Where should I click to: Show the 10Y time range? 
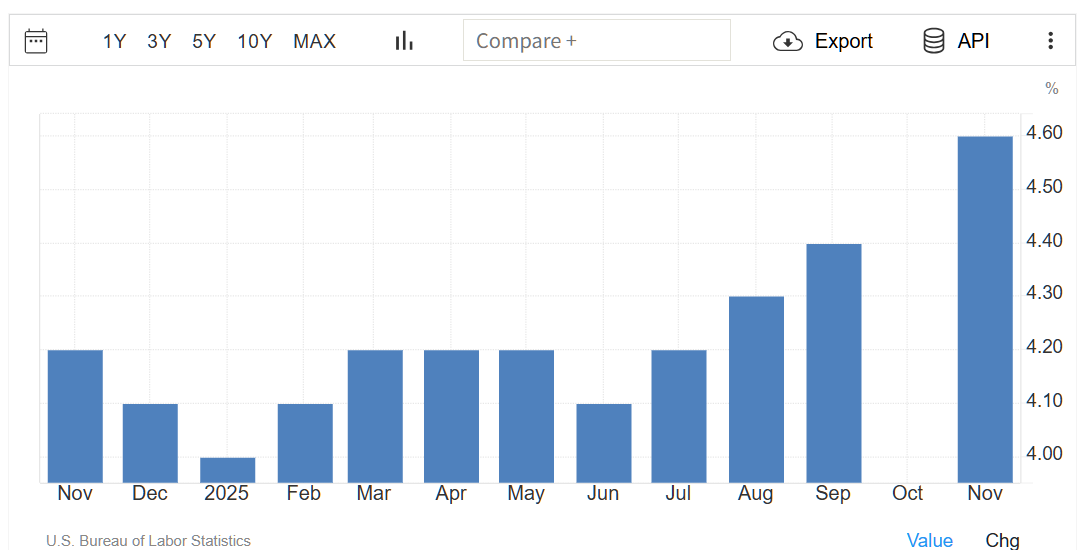coord(254,41)
